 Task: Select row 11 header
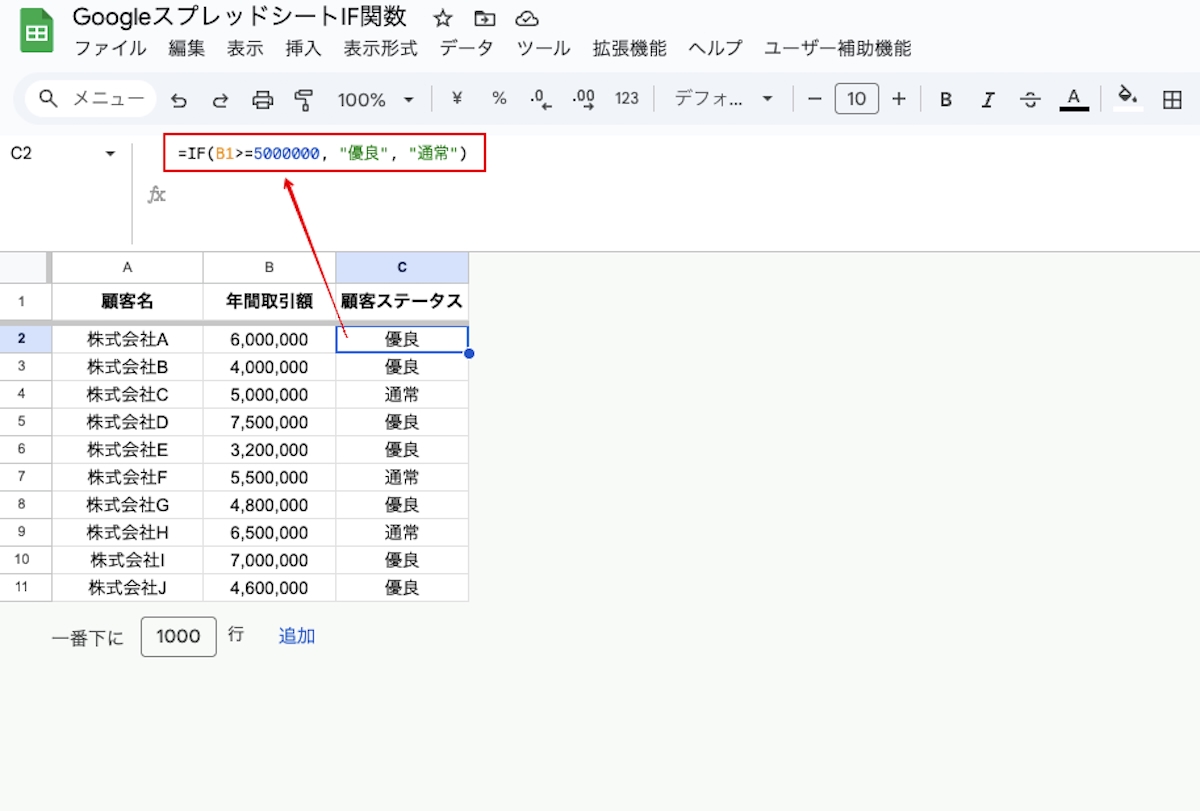pyautogui.click(x=22, y=588)
